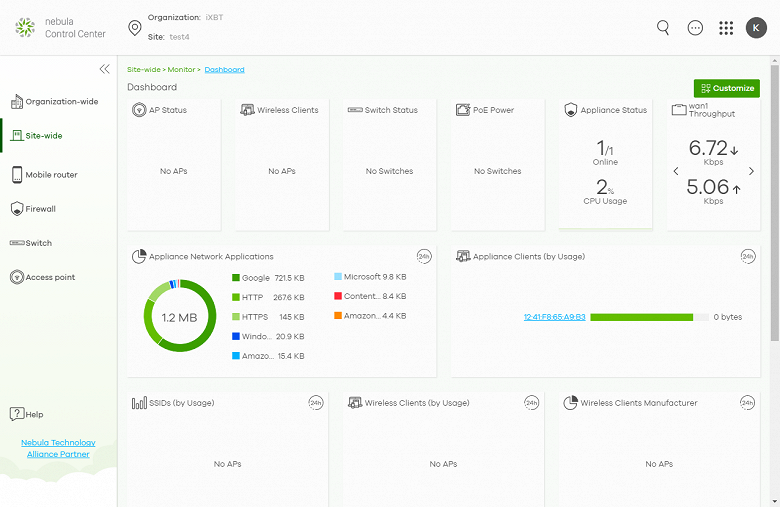
Task: Select Organization-wide in the sidebar
Action: [x=61, y=101]
